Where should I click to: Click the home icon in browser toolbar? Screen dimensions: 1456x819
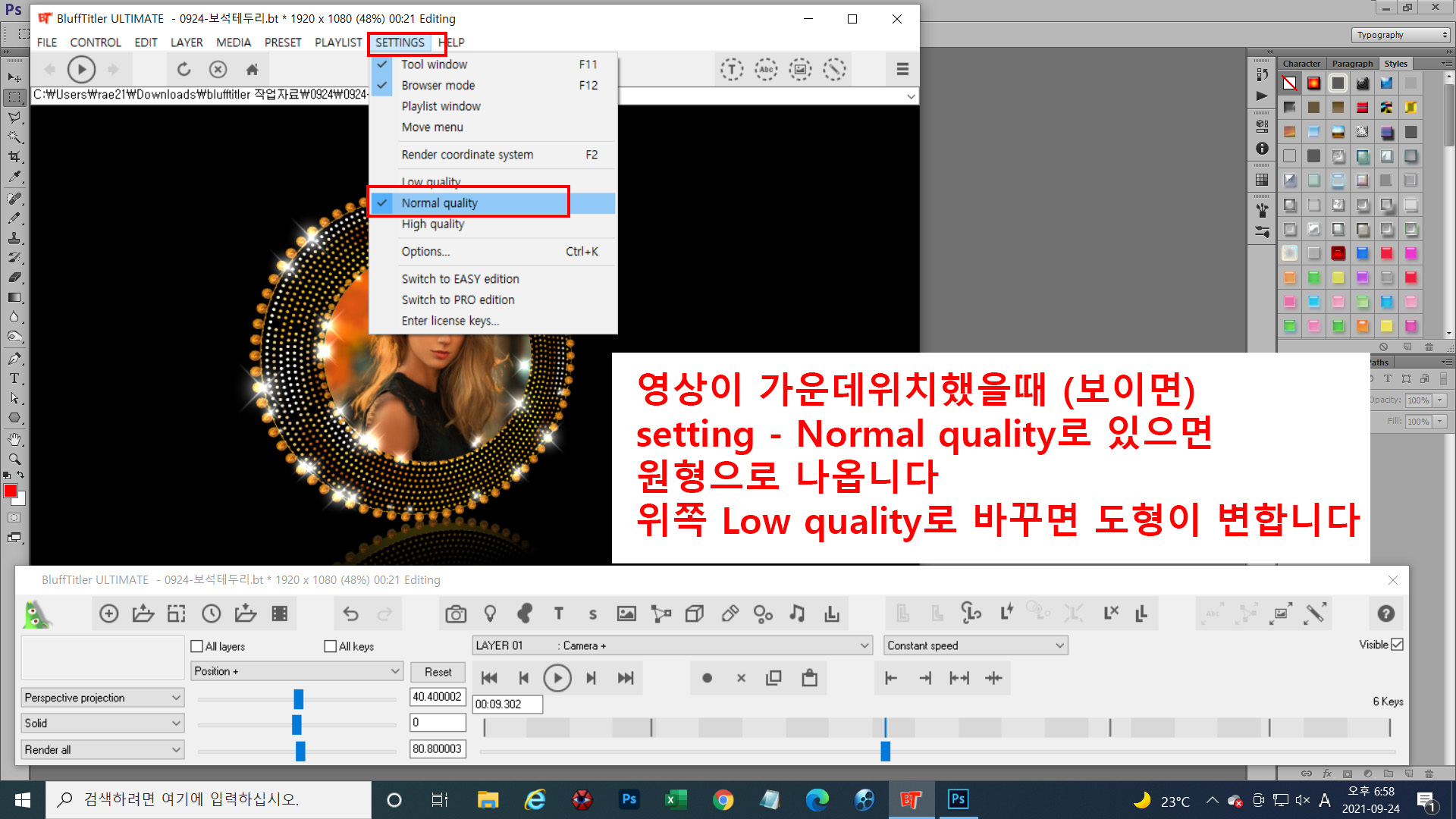click(x=253, y=70)
